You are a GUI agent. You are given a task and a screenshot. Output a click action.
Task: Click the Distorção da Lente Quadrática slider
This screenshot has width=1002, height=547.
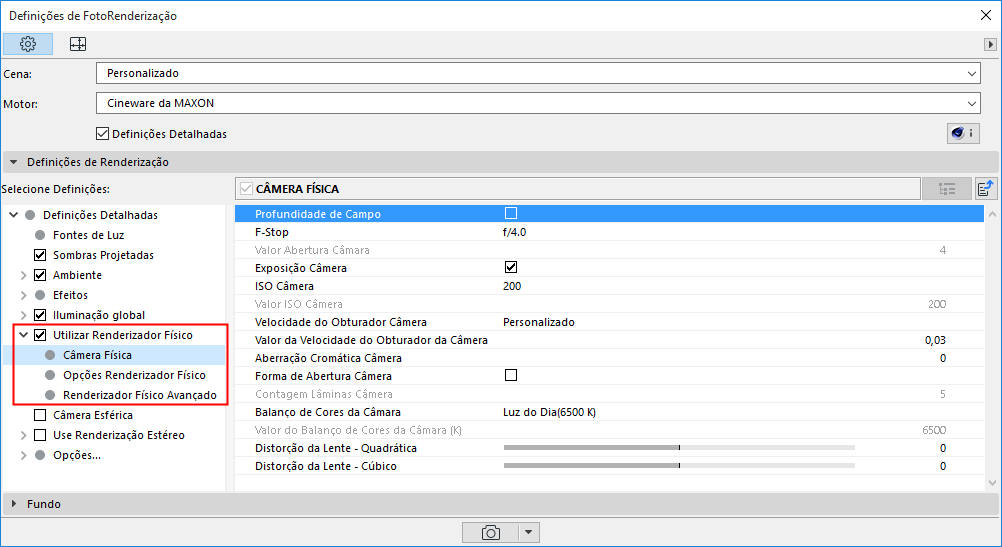[679, 448]
